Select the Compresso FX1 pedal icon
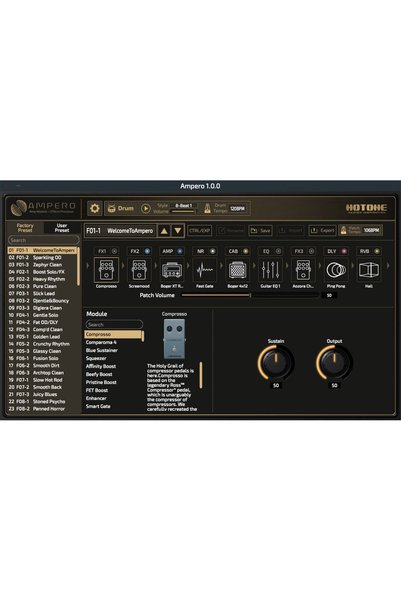Screen dimensions: 401x601 pos(106,270)
